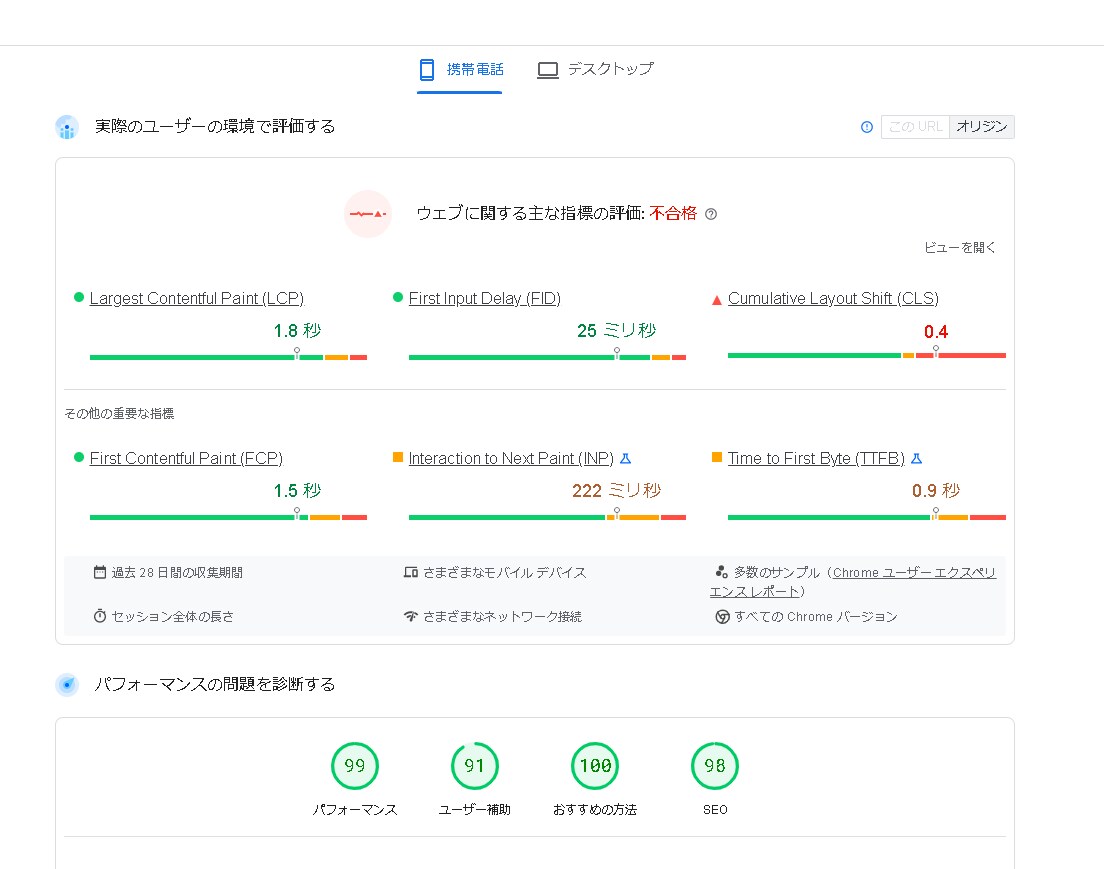
Task: Click the orange square beside TTFB
Action: coord(717,458)
